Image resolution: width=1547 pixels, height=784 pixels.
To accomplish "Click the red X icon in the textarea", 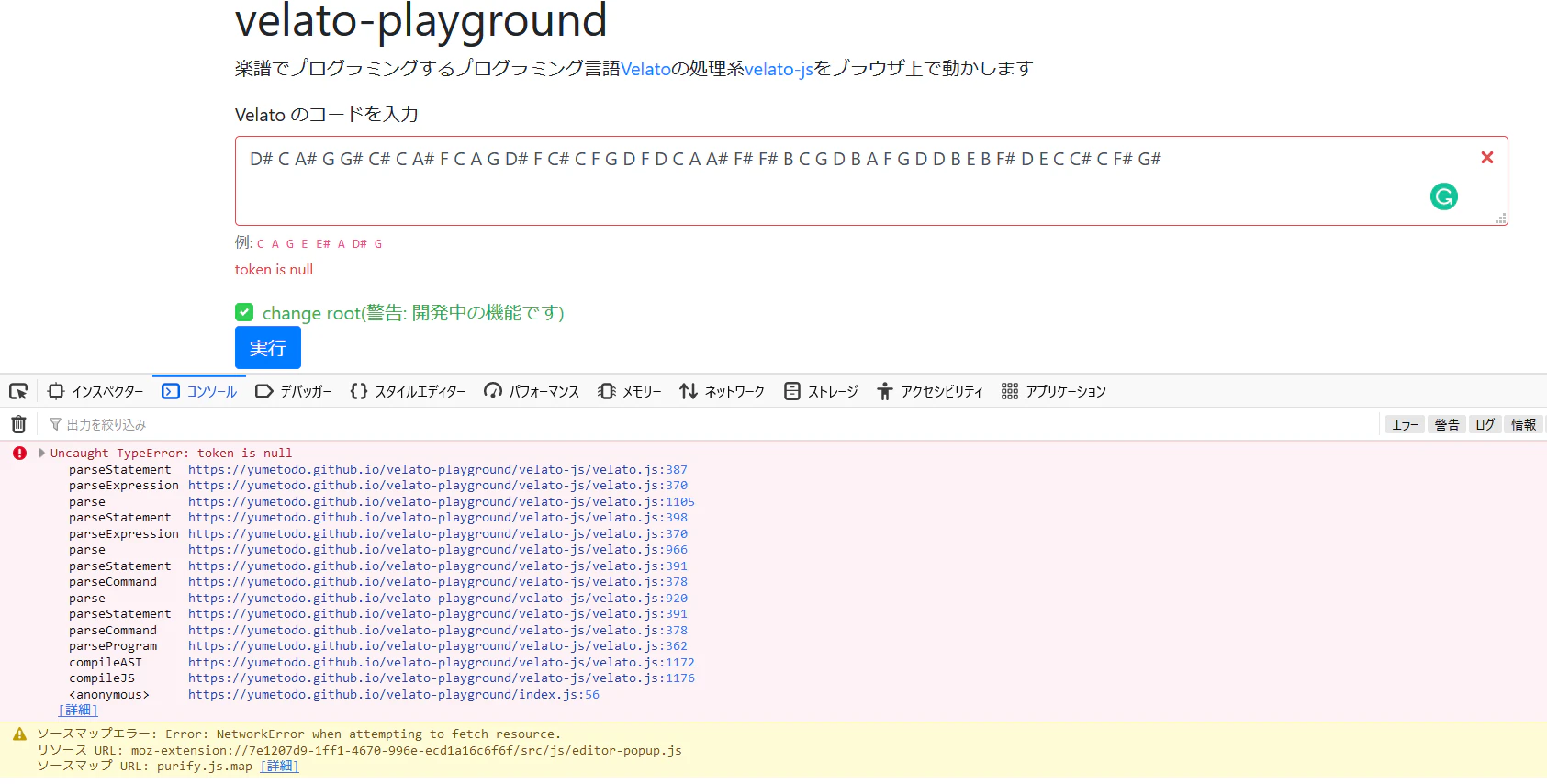I will coord(1487,158).
